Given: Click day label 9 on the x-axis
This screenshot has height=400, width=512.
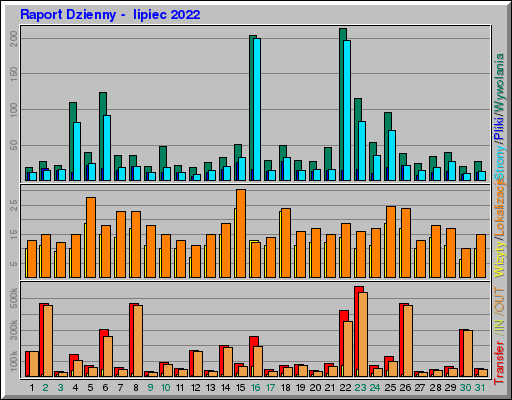Looking at the screenshot, I should coord(150,388).
